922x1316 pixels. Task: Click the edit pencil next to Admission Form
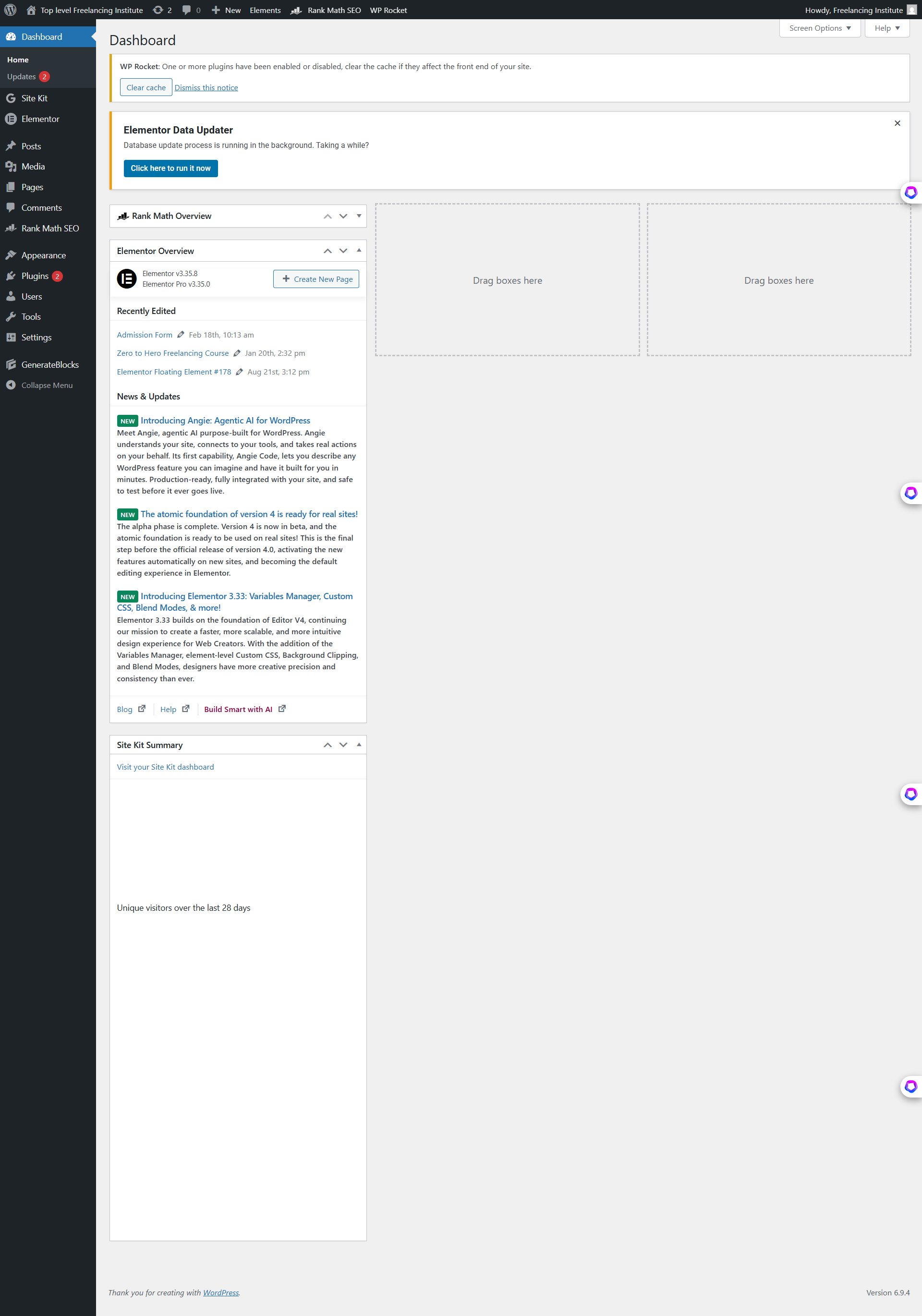(x=181, y=334)
